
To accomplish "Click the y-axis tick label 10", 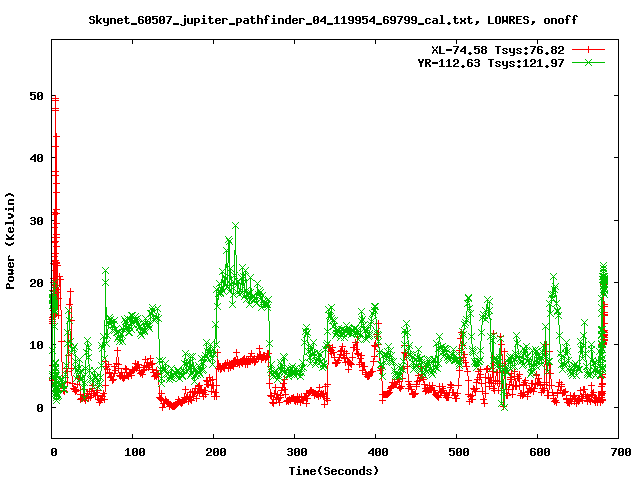I will [x=36, y=345].
